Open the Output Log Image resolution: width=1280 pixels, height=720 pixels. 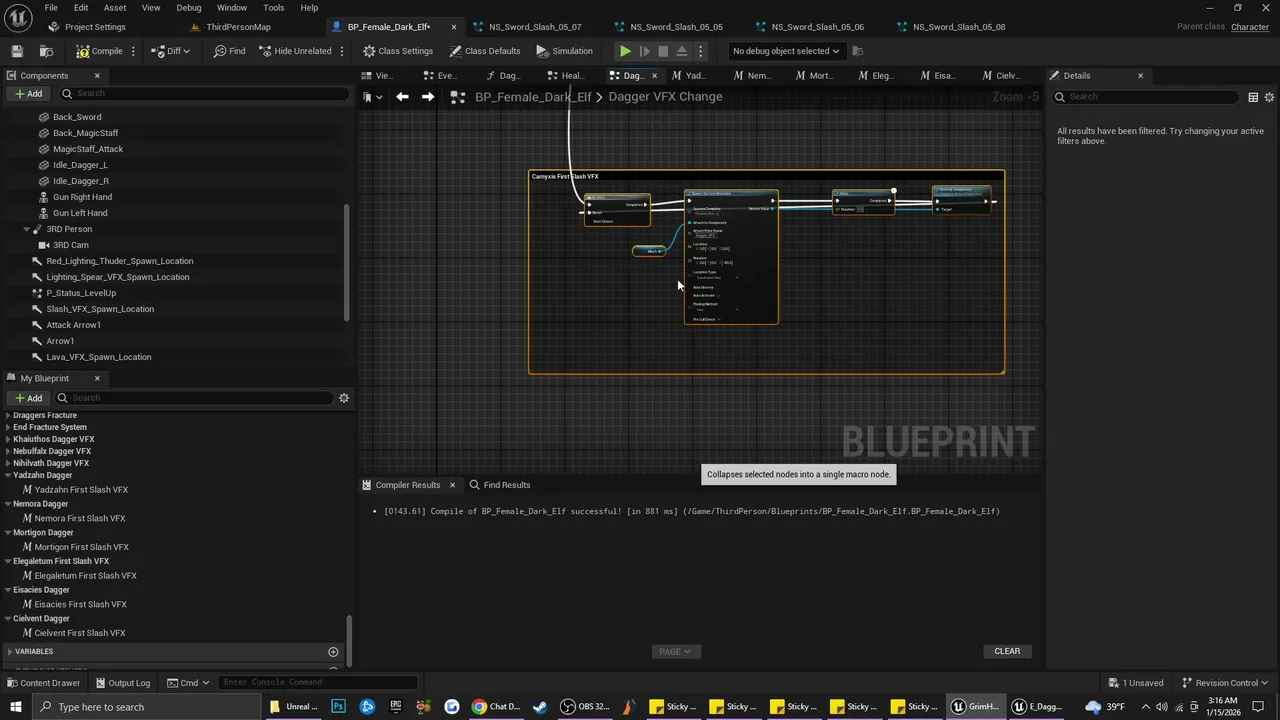(122, 683)
